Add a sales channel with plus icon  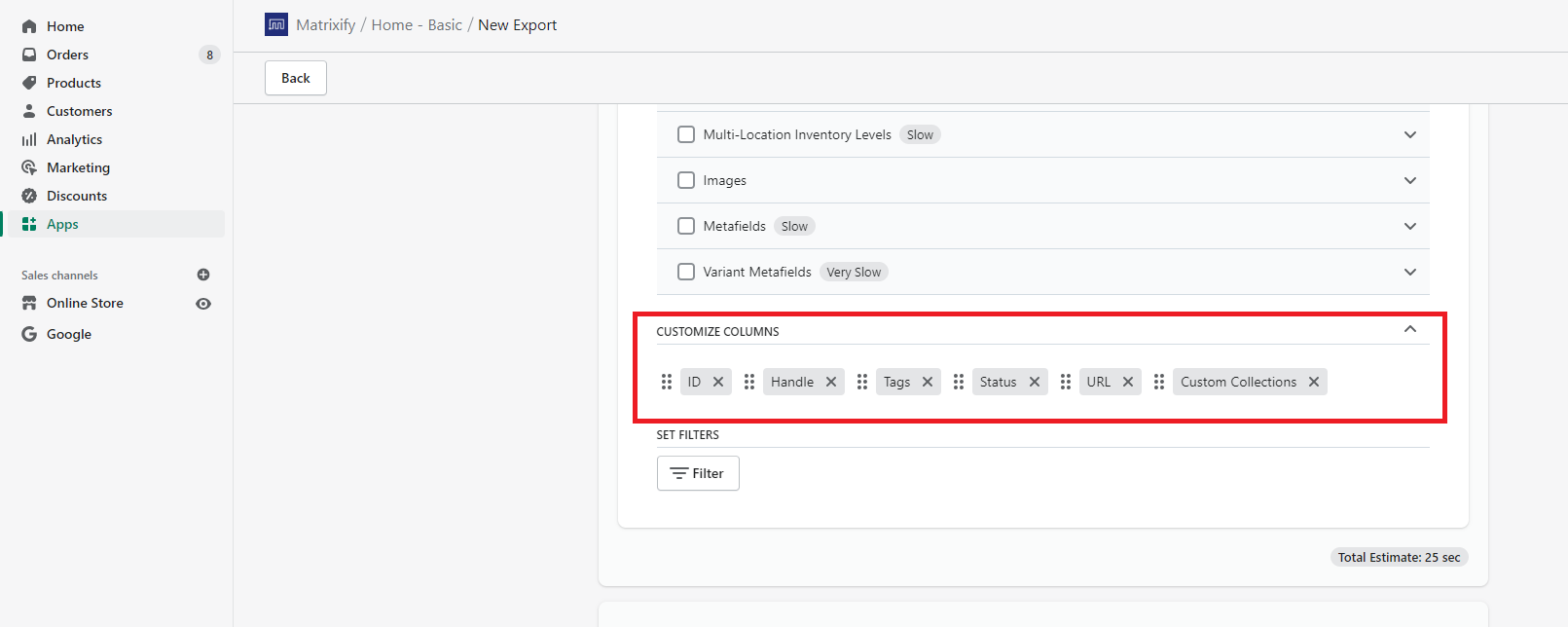pos(203,275)
